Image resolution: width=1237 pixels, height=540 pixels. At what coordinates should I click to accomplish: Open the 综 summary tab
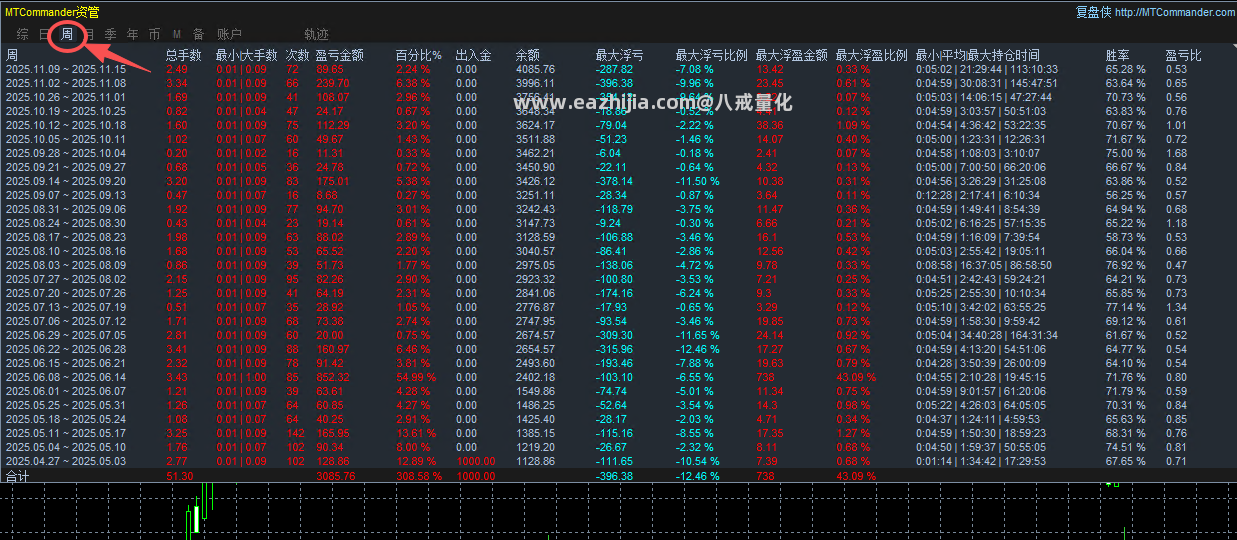pyautogui.click(x=22, y=35)
